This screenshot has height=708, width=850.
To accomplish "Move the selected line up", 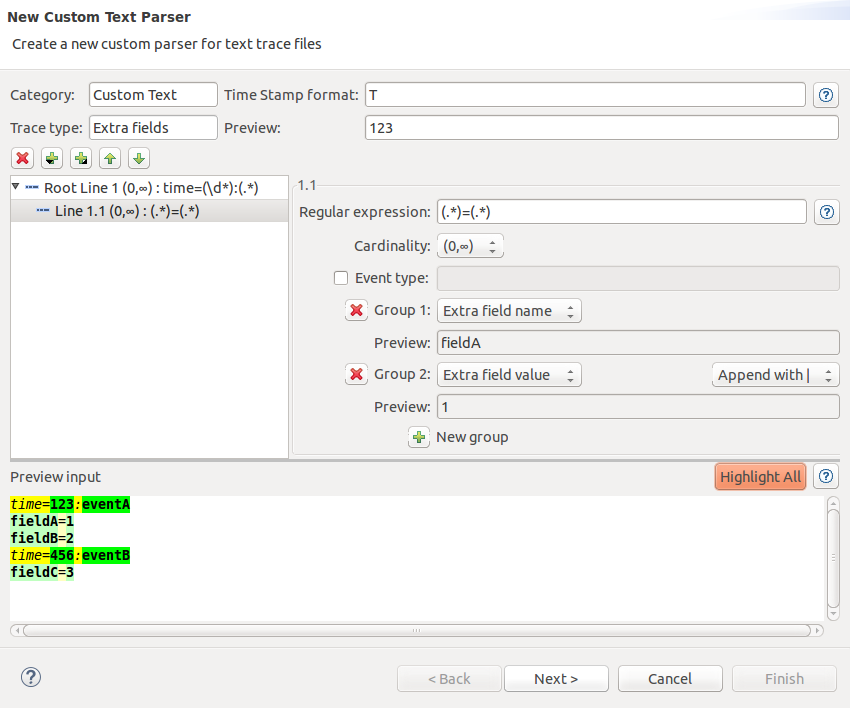I will [x=109, y=158].
